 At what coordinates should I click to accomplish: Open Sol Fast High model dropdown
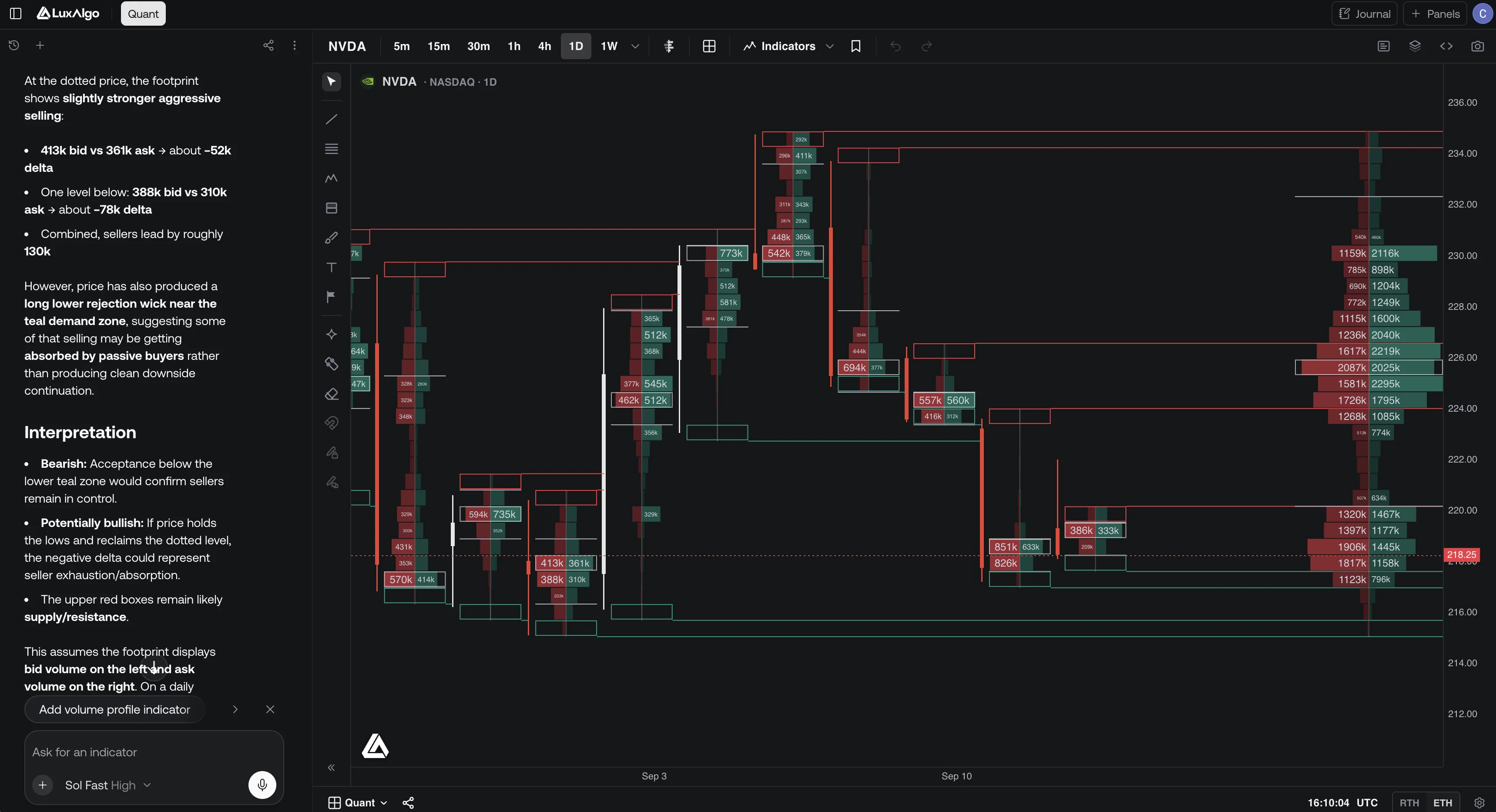[x=108, y=785]
